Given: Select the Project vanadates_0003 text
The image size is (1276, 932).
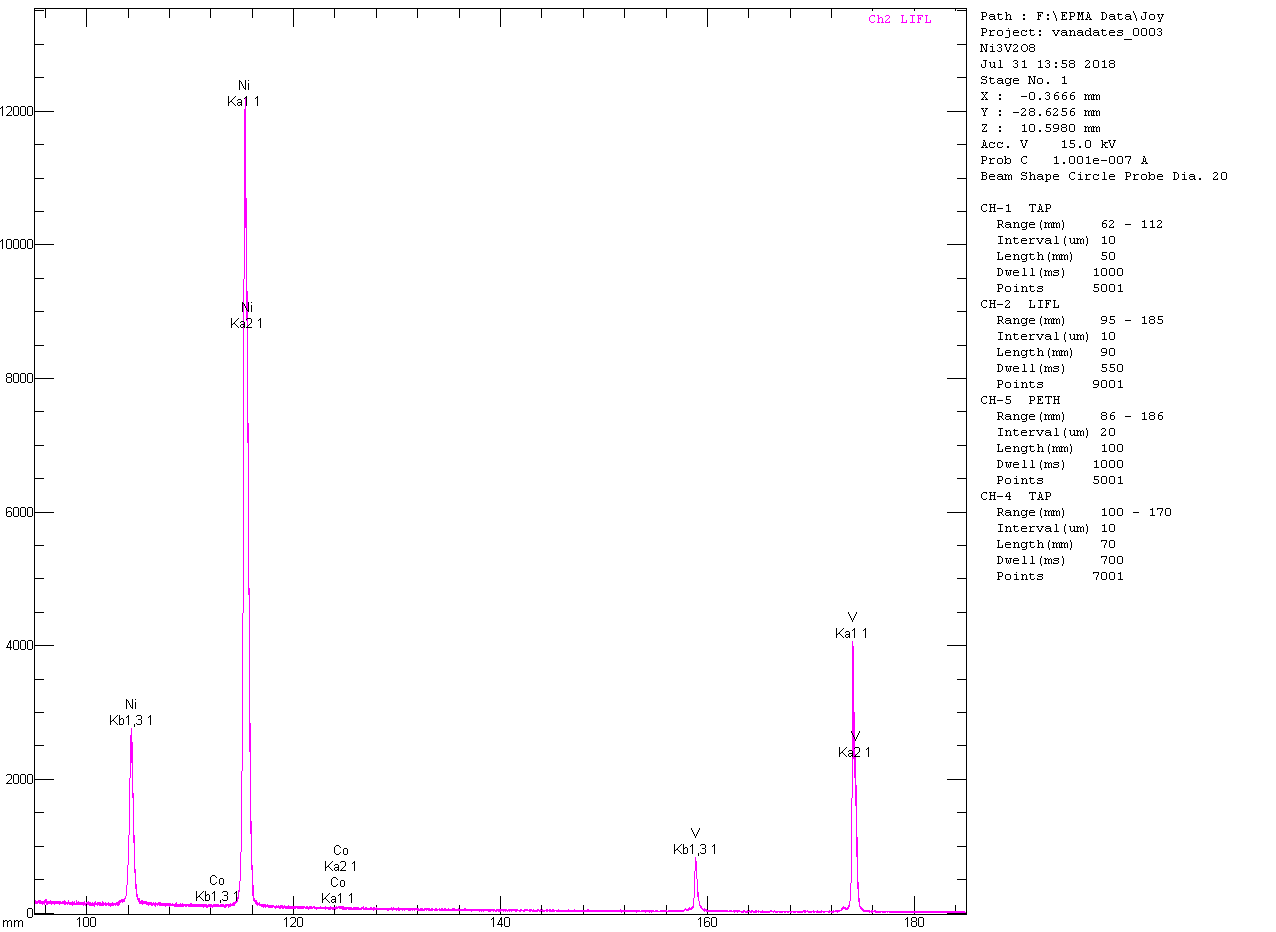Looking at the screenshot, I should tap(1071, 32).
